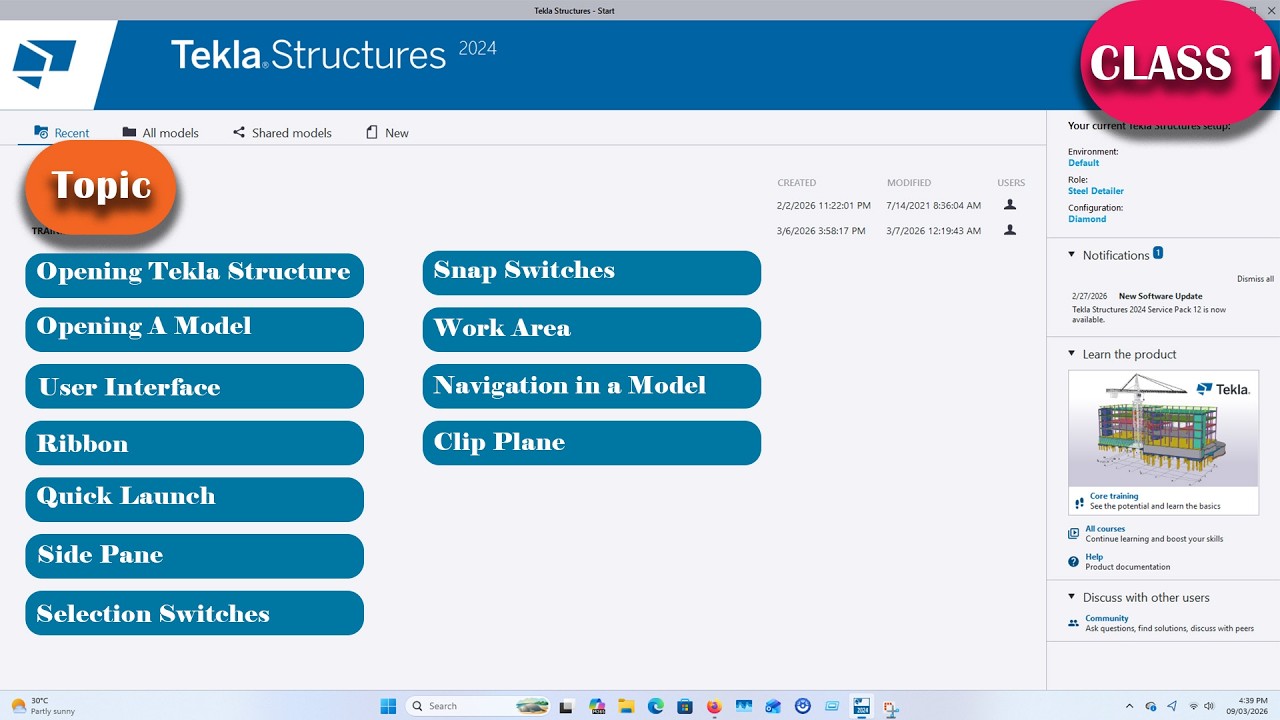Open the Shared models tab
Viewport: 1280px width, 720px height.
click(282, 133)
